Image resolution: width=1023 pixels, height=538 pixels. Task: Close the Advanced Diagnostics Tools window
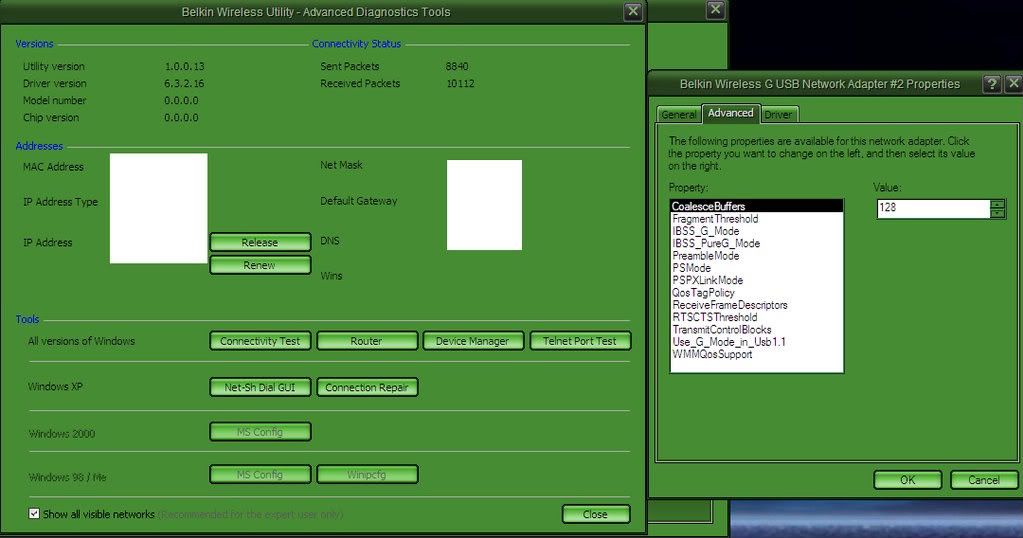tap(633, 12)
